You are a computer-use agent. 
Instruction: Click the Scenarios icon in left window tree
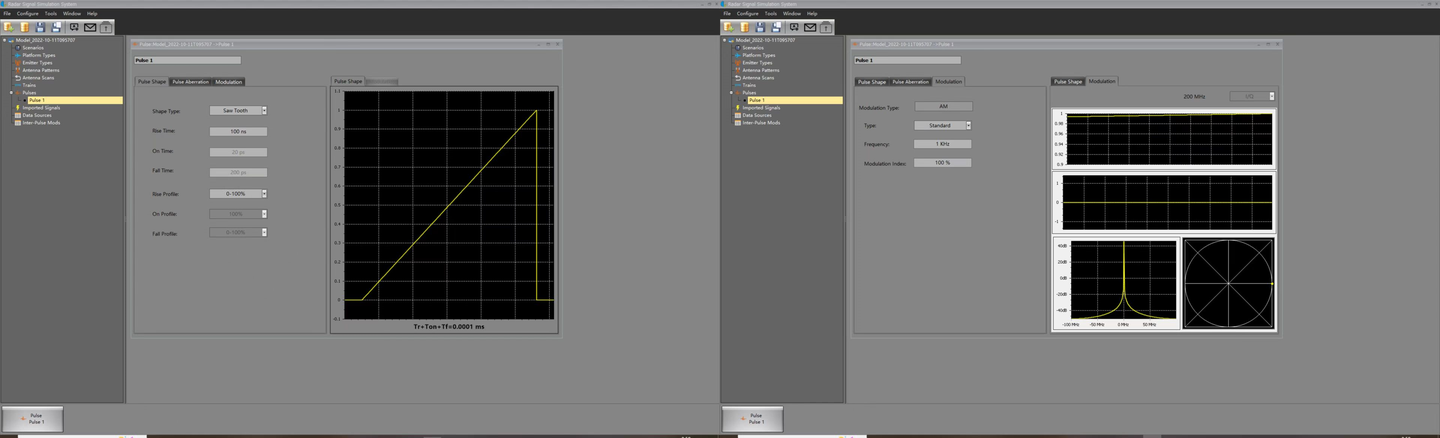(x=17, y=48)
